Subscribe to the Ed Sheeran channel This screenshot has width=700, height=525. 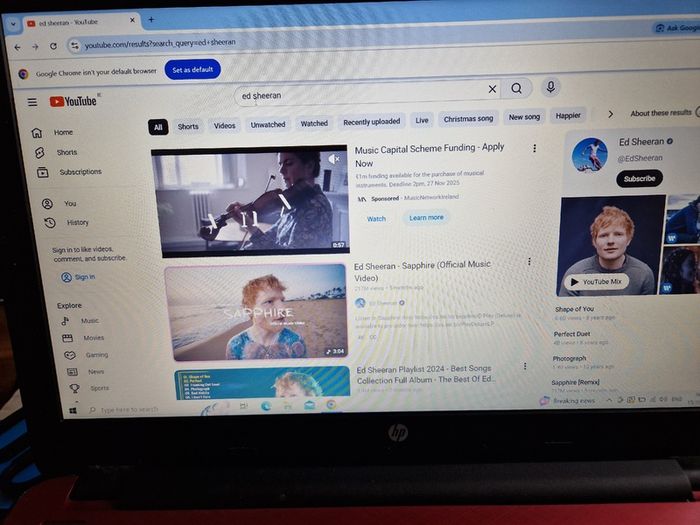click(639, 179)
